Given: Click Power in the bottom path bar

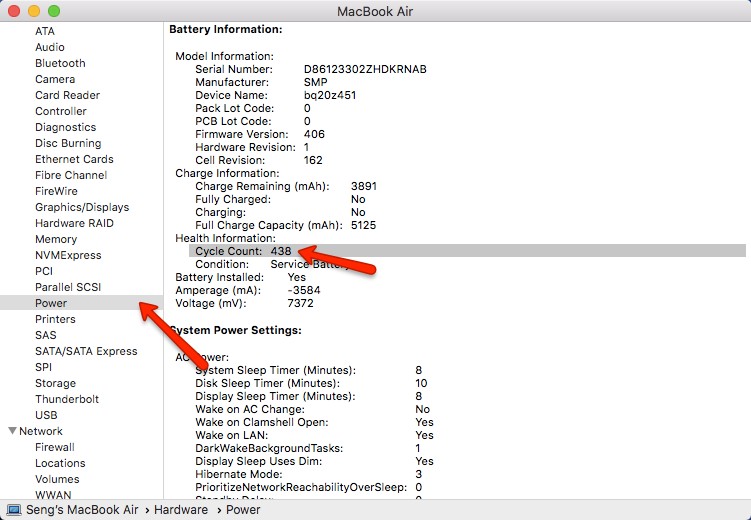Looking at the screenshot, I should coord(243,509).
